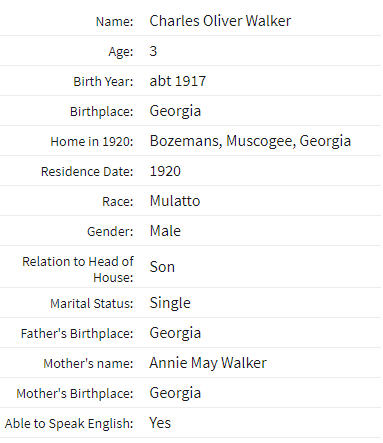Click the Home in 1920 label
The image size is (383, 443).
click(x=92, y=142)
